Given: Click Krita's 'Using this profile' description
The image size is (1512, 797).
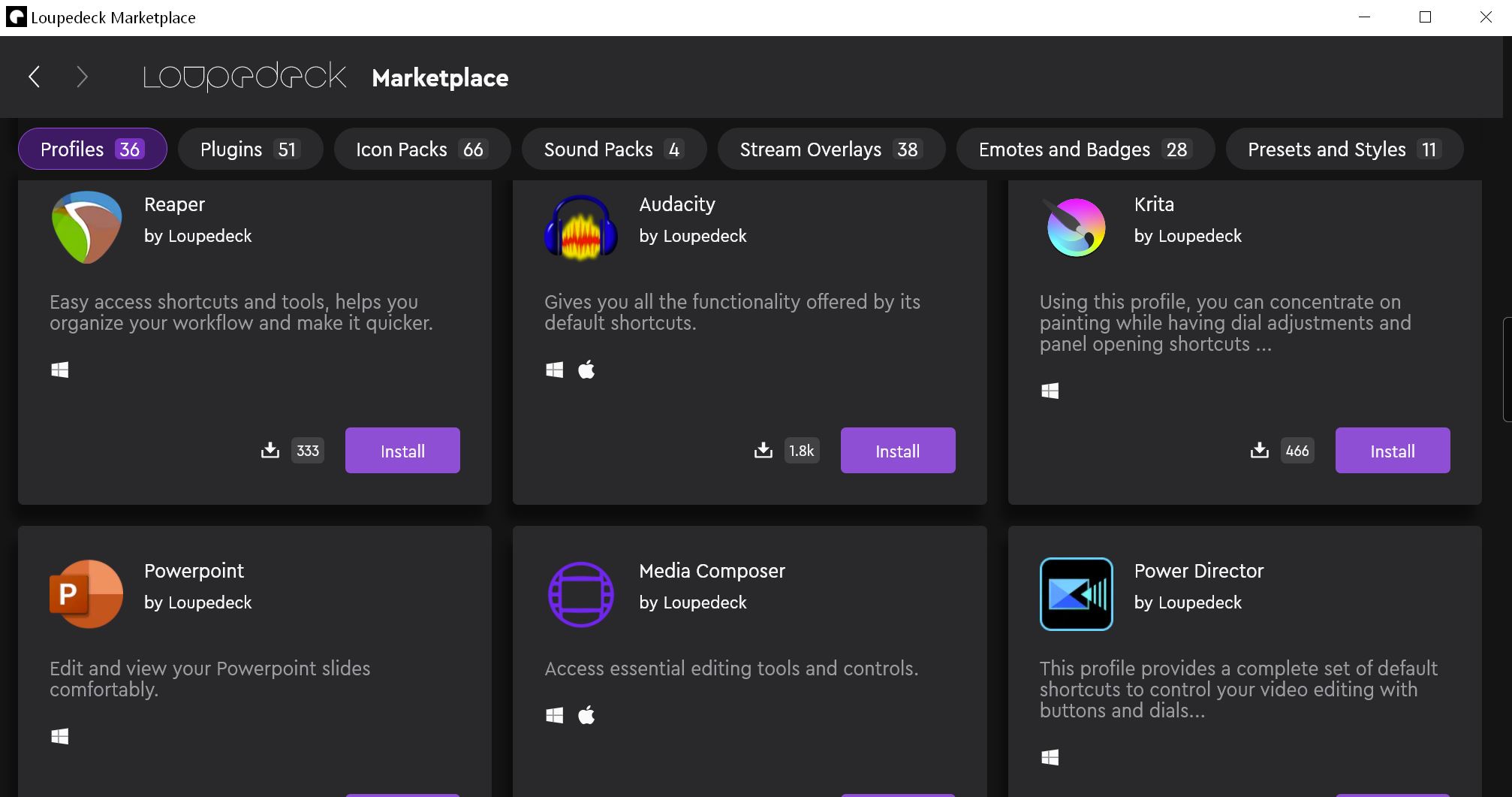Looking at the screenshot, I should [x=1225, y=323].
